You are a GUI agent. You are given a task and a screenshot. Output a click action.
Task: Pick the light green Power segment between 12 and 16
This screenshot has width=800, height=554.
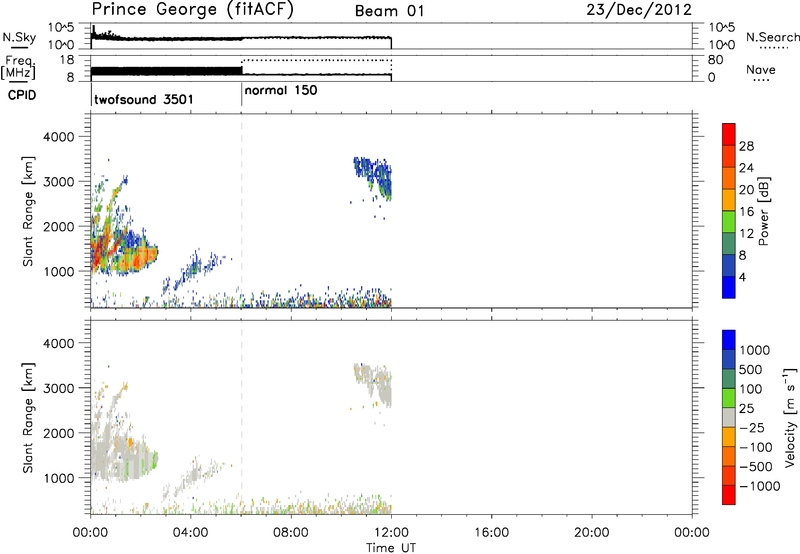coord(729,222)
